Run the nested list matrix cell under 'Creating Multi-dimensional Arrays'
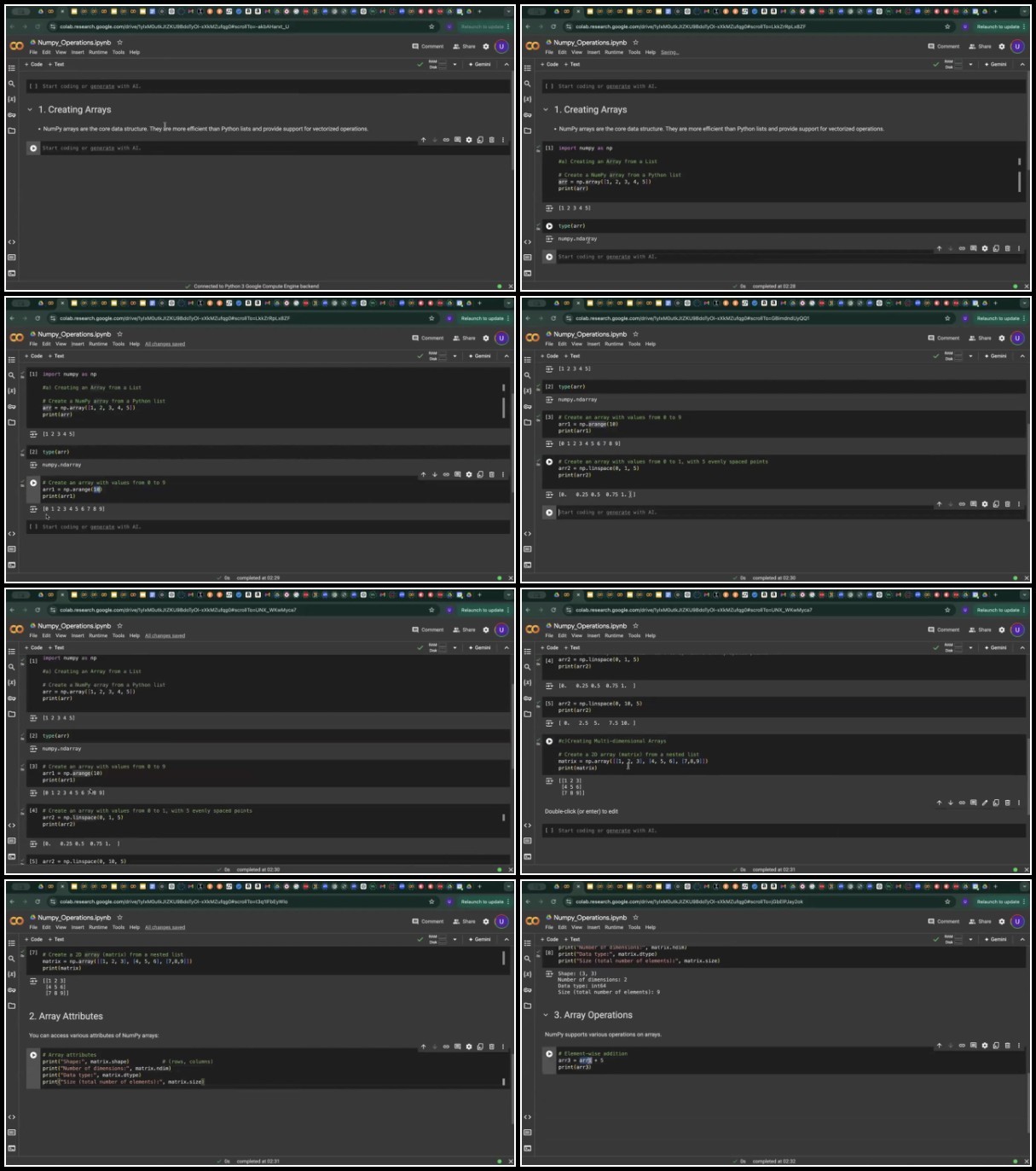 (x=549, y=741)
